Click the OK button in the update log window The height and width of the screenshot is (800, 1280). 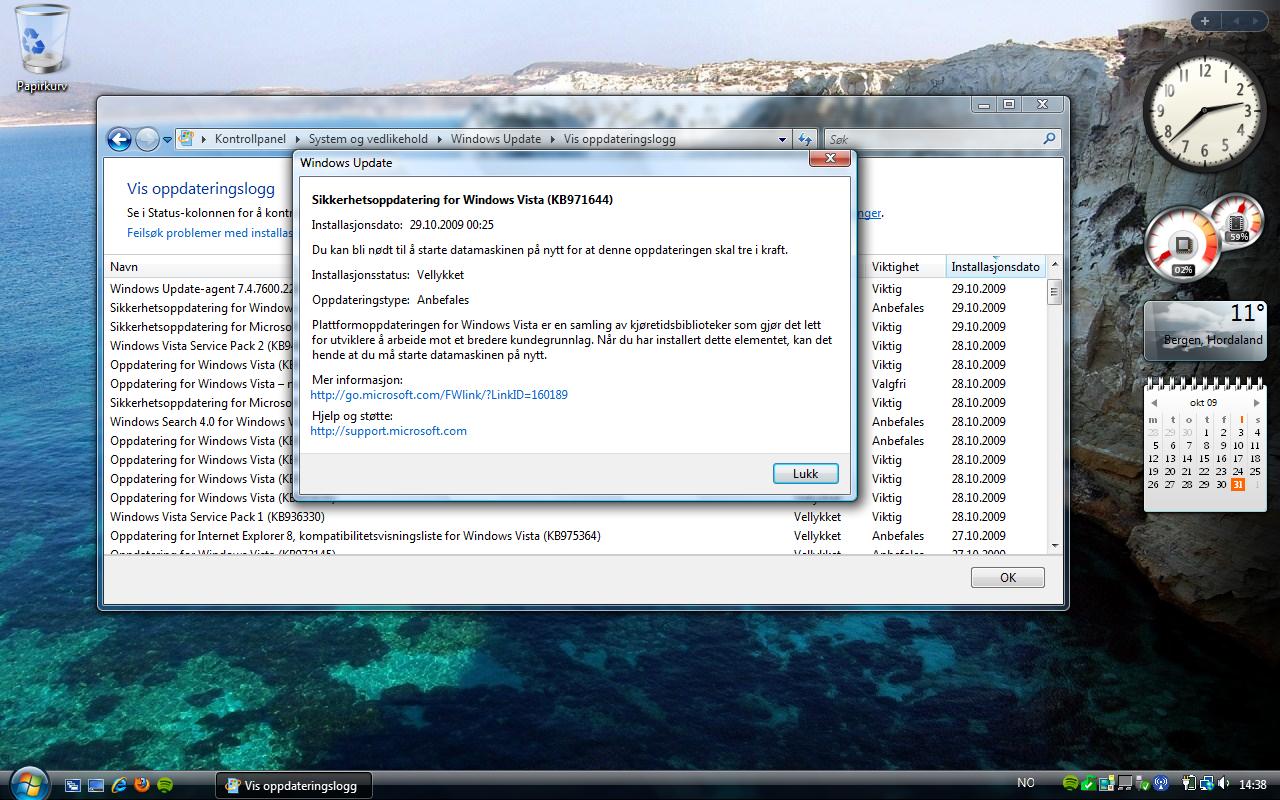pos(1007,577)
